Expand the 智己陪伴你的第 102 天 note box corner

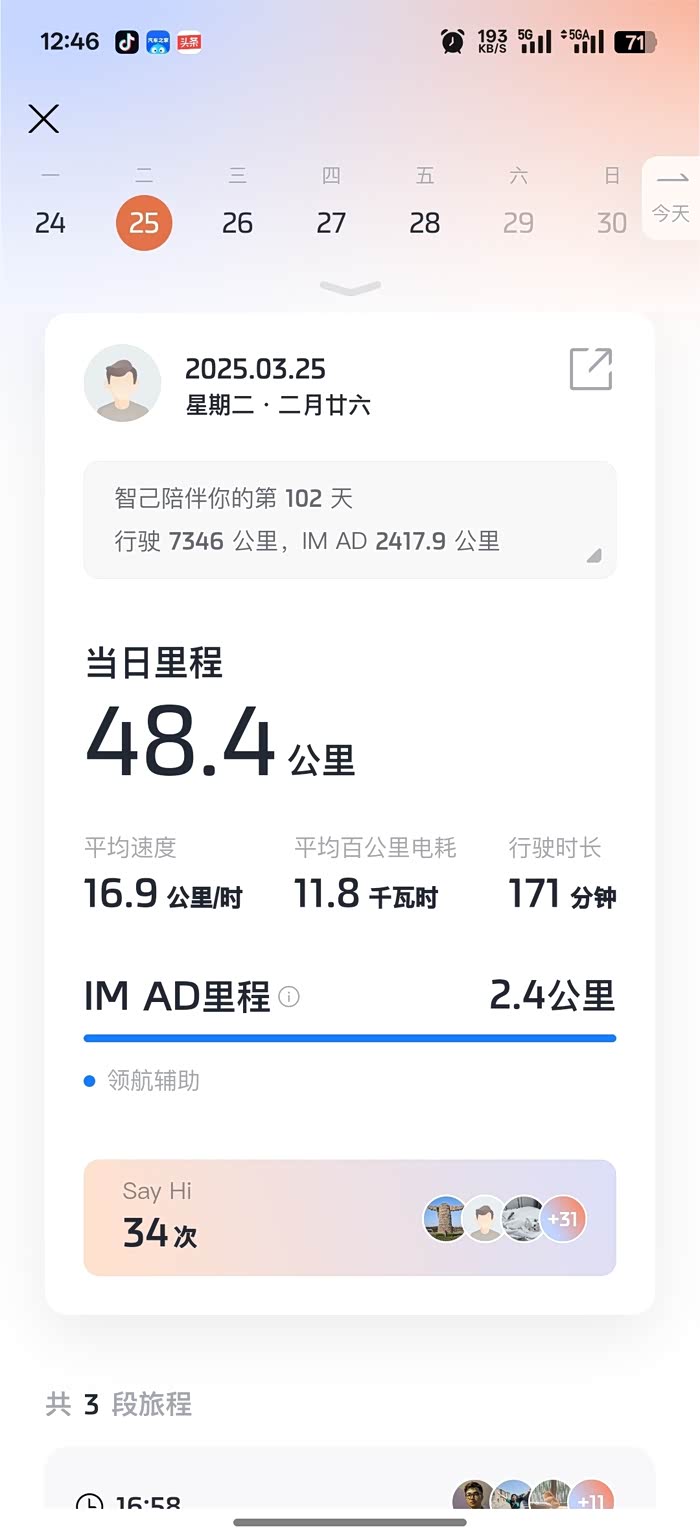[594, 555]
